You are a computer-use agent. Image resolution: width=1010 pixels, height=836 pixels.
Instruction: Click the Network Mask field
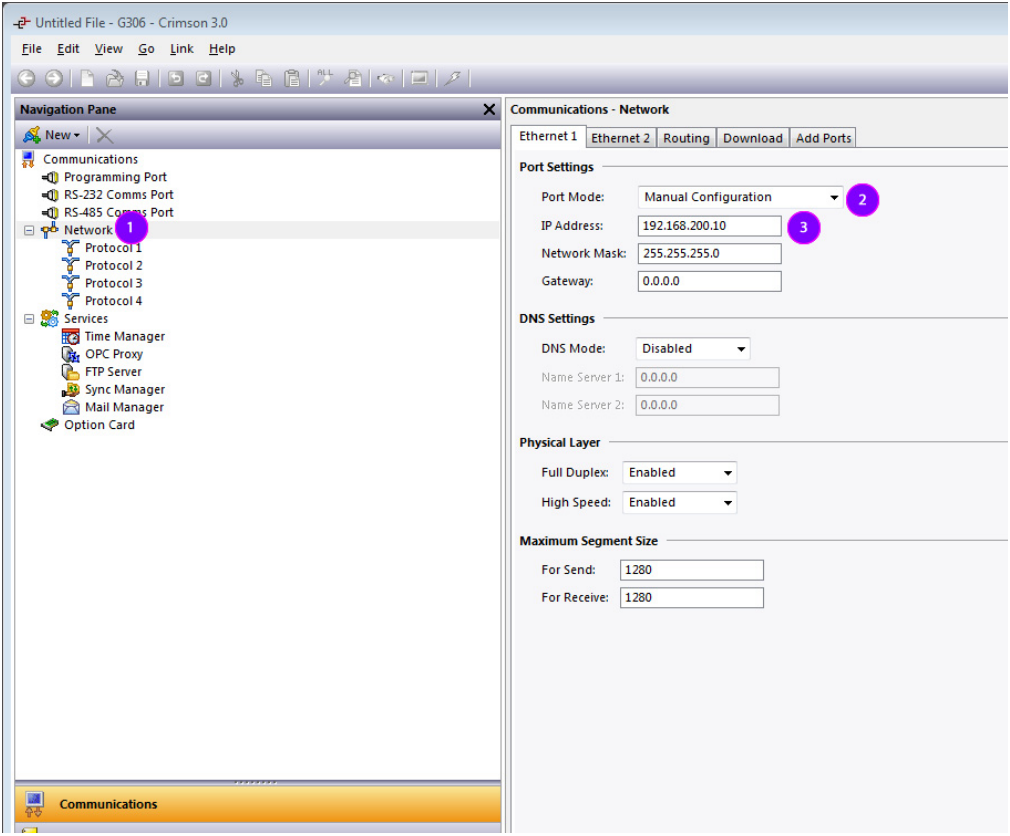tap(709, 254)
